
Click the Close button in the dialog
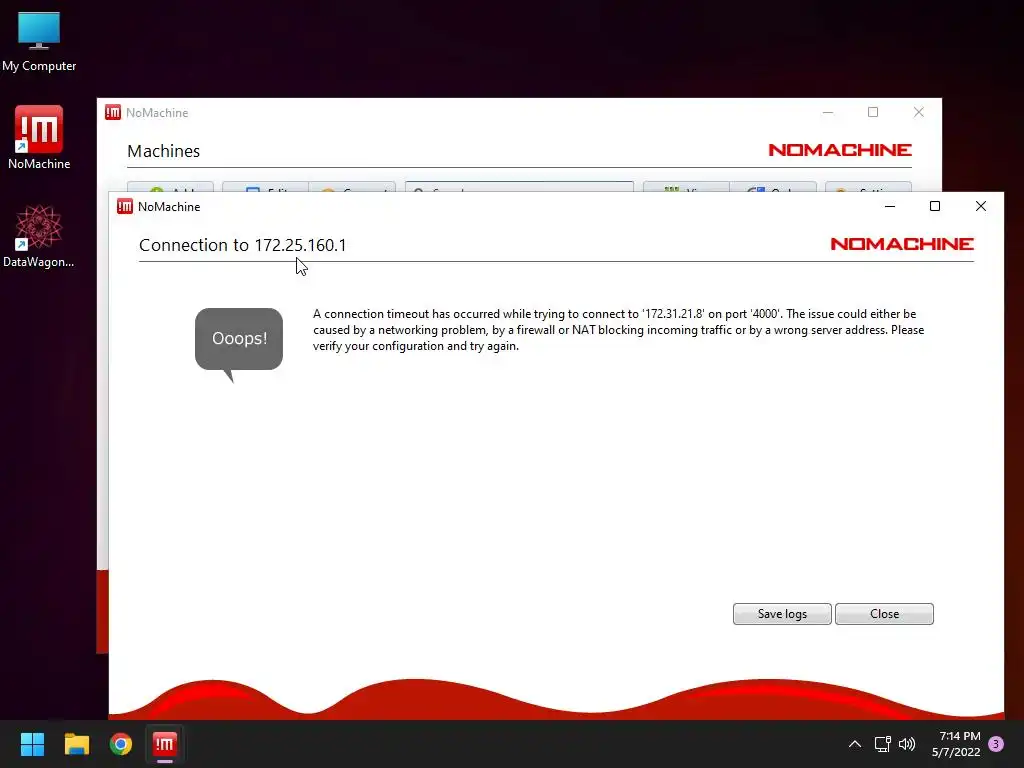884,614
